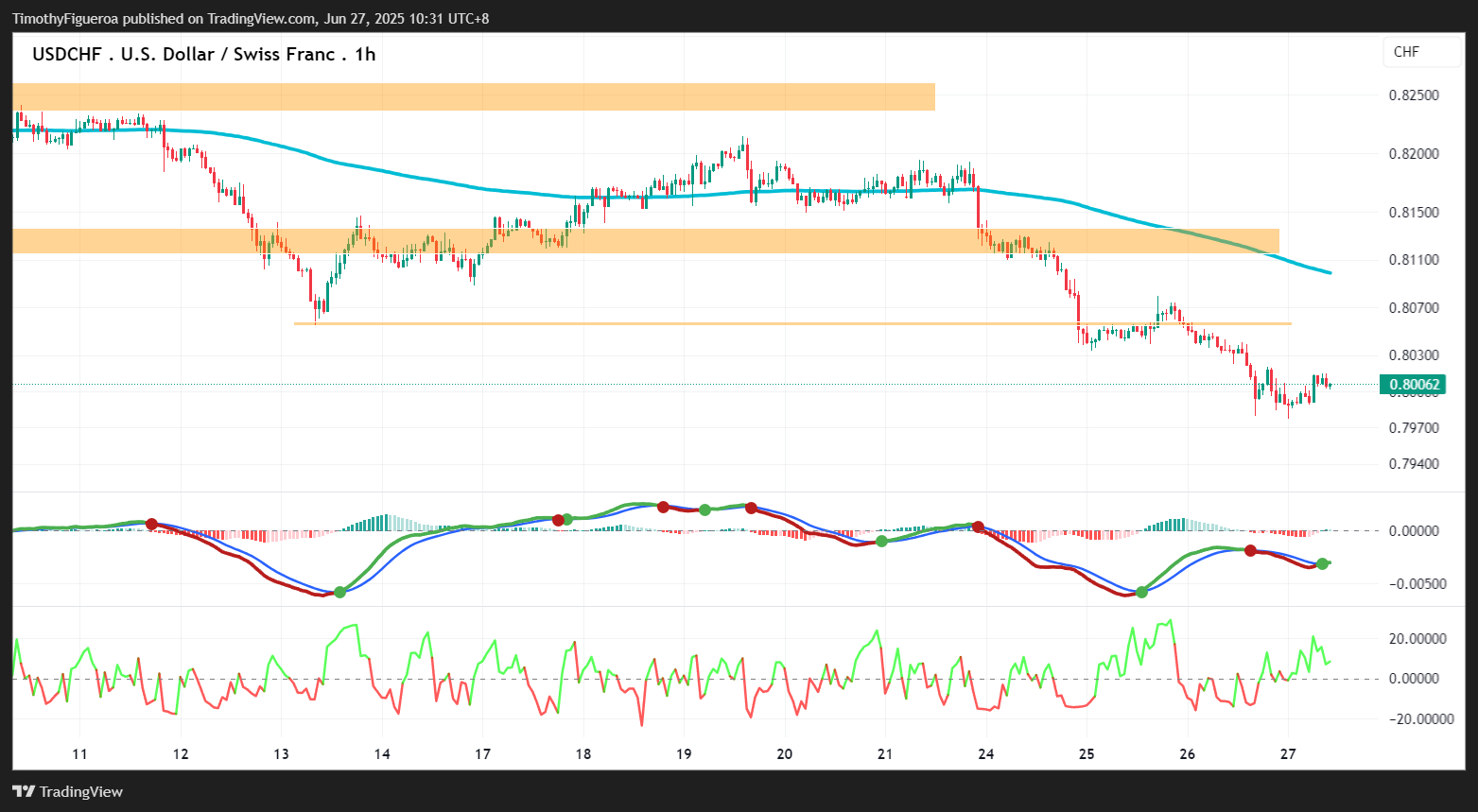Screen dimensions: 1478x812
Task: Click the 20.00000 oscillator scale label
Action: coord(1417,639)
